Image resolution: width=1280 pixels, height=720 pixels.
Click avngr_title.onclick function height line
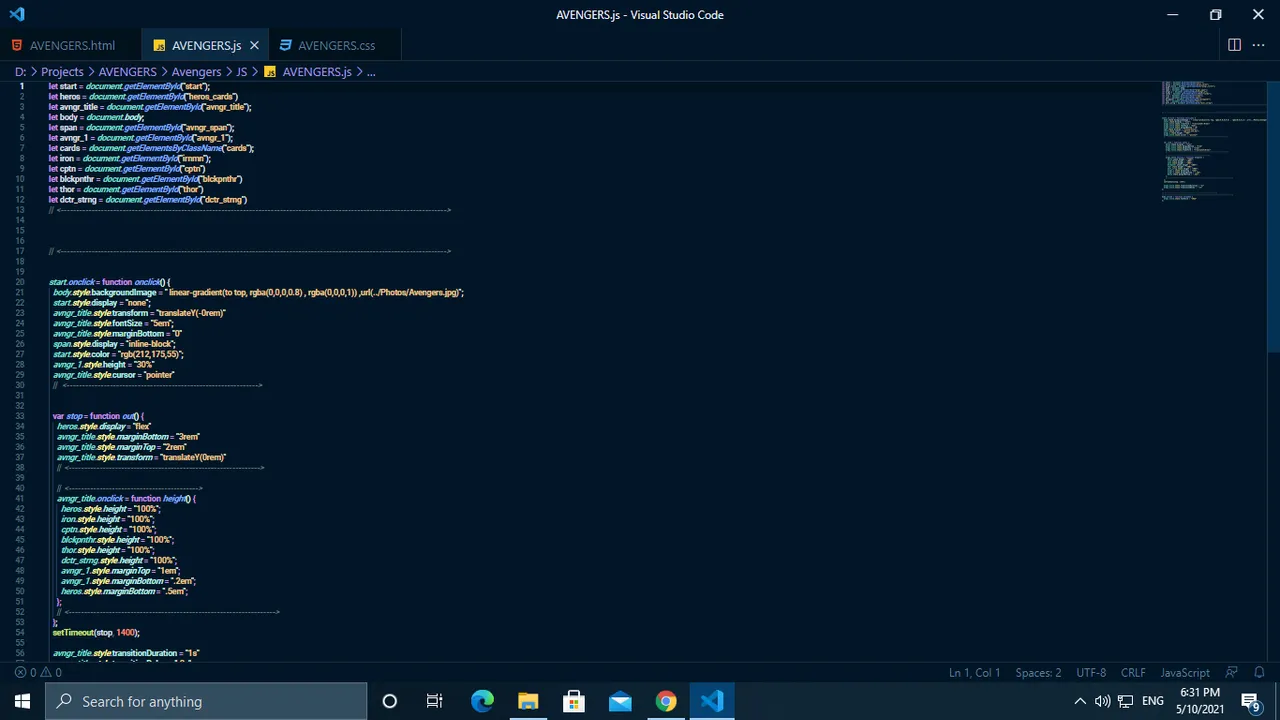pyautogui.click(x=126, y=498)
